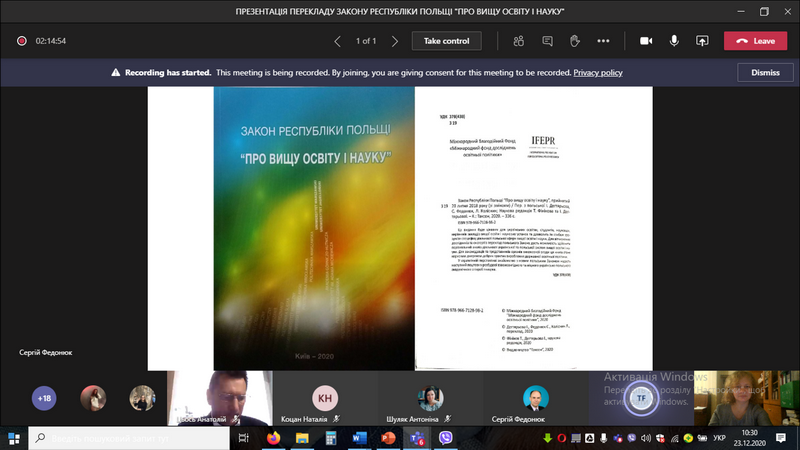800x450 pixels.
Task: Click the Take control button
Action: pos(446,41)
